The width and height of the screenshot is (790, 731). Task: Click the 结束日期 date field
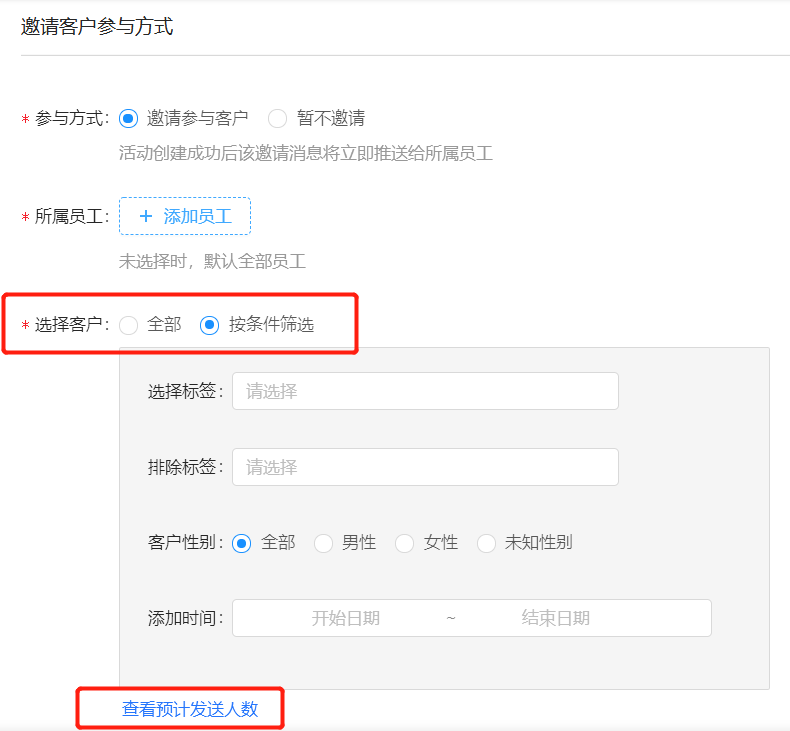coord(556,618)
